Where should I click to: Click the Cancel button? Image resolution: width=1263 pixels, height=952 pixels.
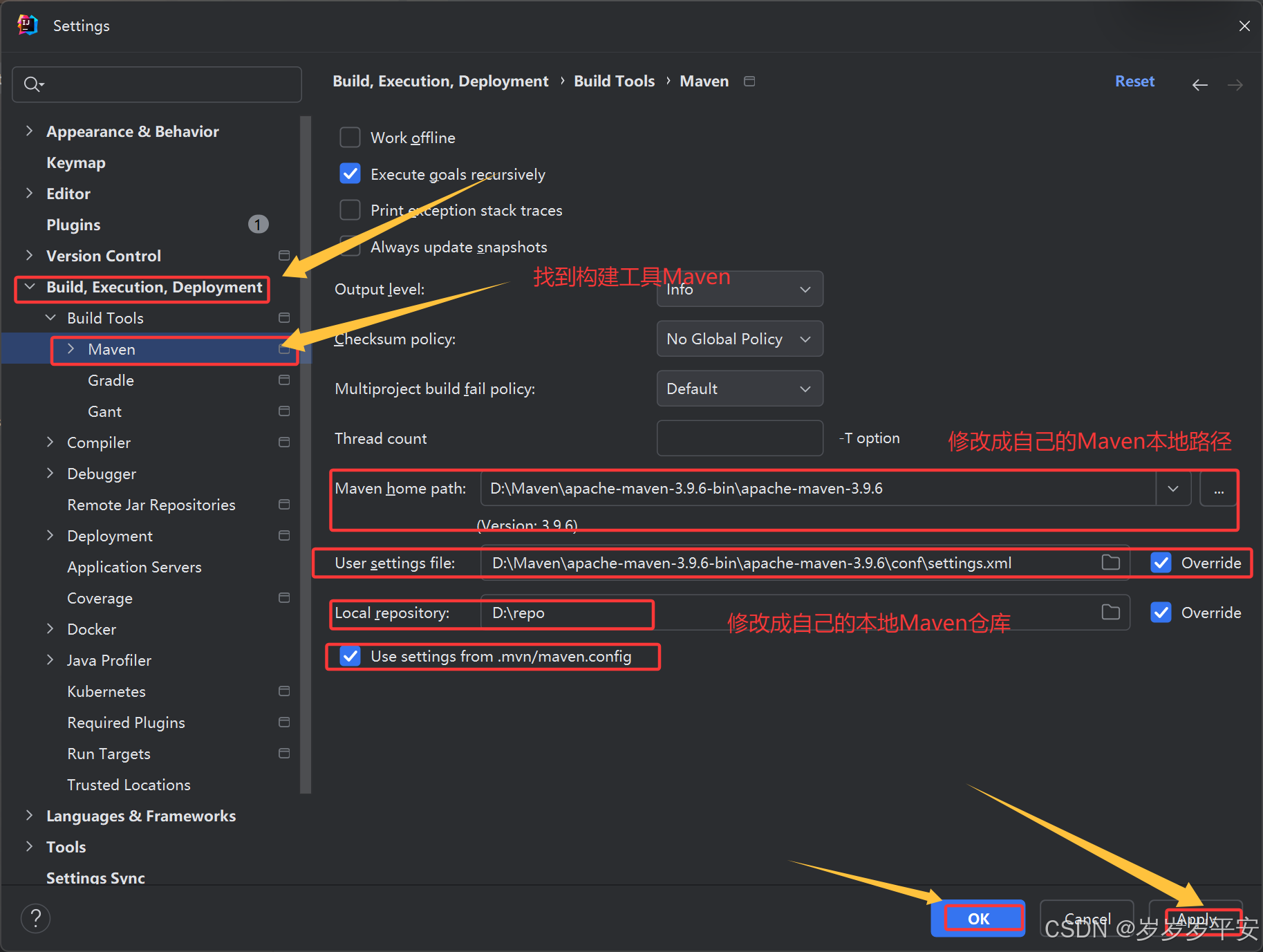pyautogui.click(x=1087, y=919)
